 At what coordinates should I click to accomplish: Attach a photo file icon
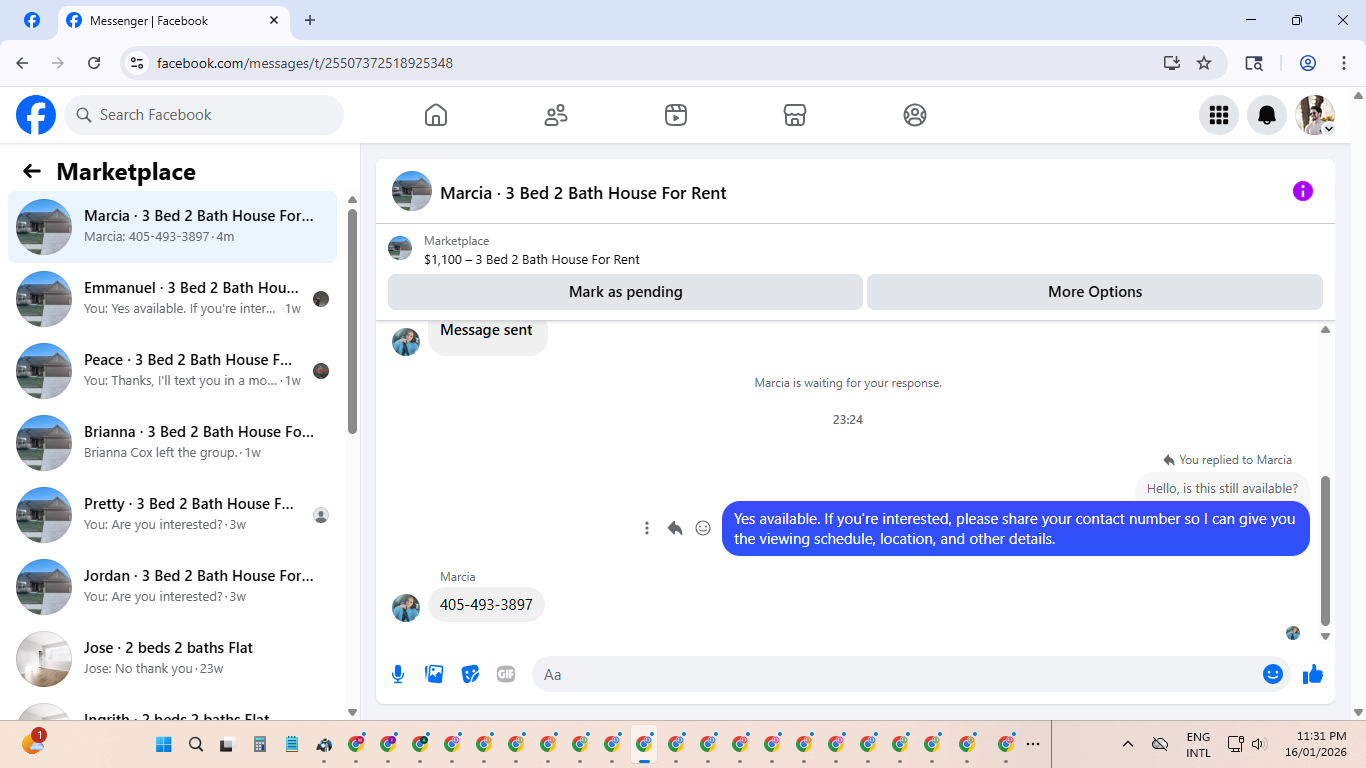coord(434,674)
